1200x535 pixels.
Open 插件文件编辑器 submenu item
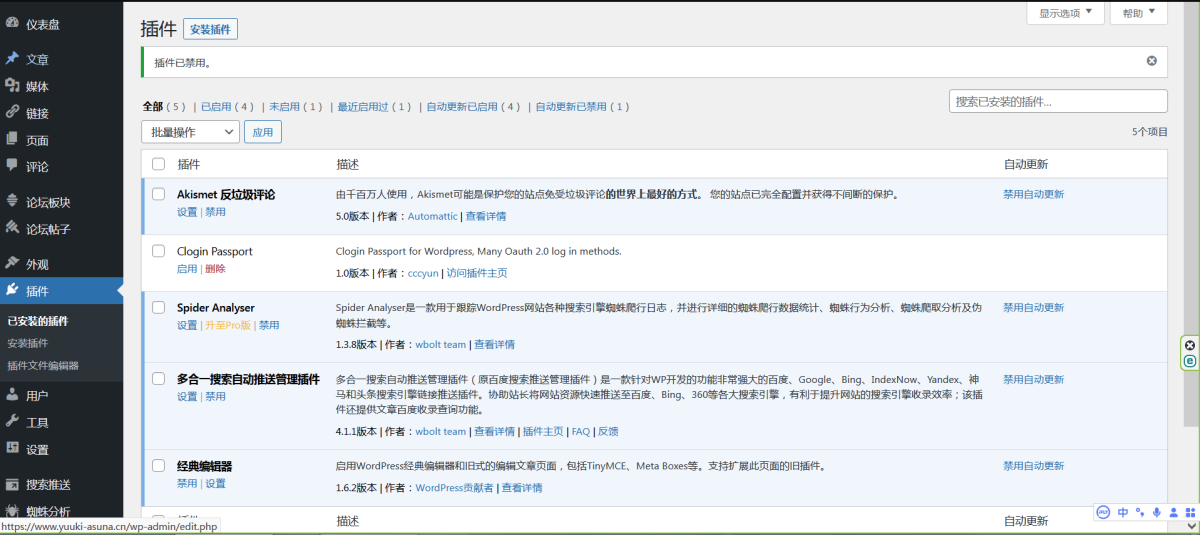point(43,366)
